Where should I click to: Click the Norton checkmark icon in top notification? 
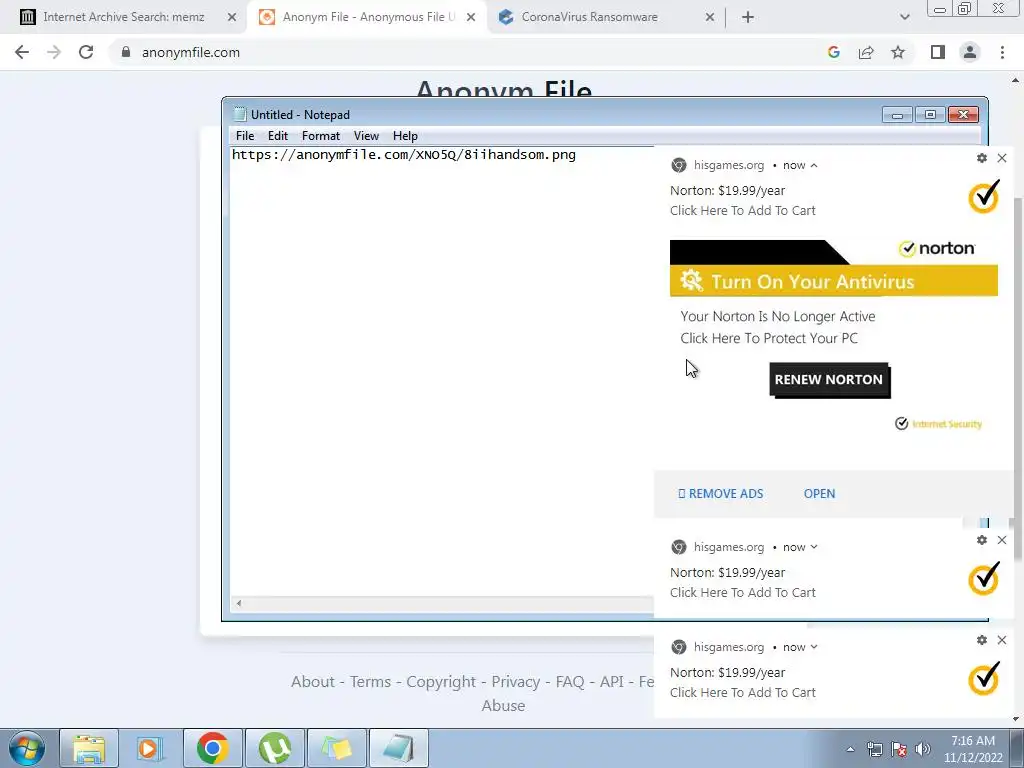click(x=984, y=197)
